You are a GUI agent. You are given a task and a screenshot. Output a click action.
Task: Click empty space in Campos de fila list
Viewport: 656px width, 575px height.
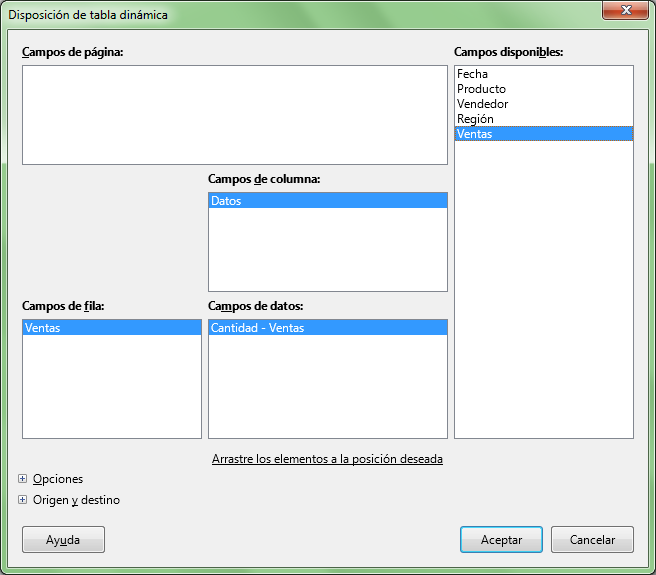111,387
